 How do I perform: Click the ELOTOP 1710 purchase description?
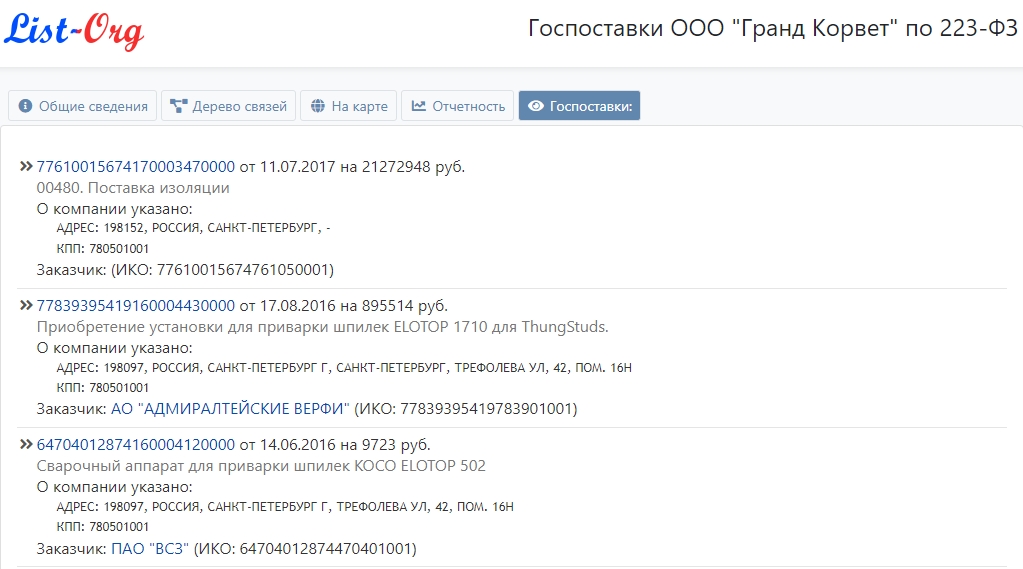point(322,327)
